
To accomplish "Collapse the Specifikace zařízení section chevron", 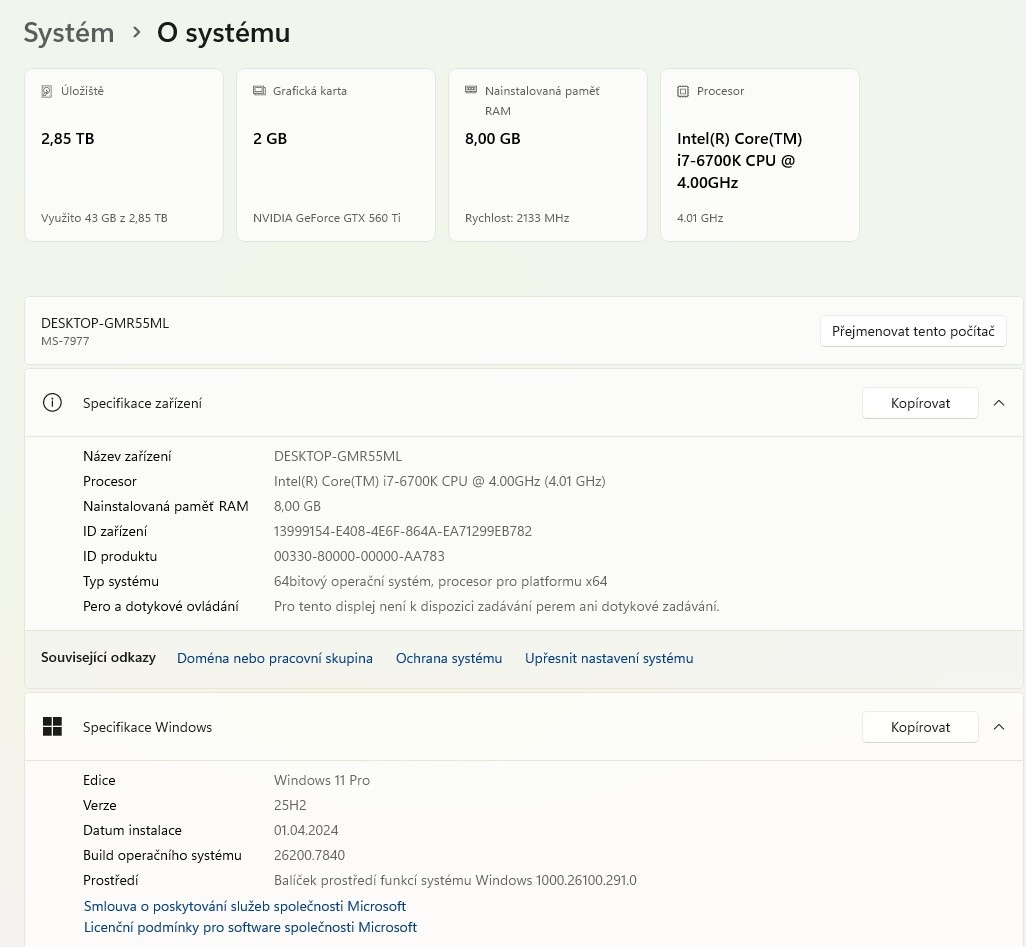I will pyautogui.click(x=999, y=403).
